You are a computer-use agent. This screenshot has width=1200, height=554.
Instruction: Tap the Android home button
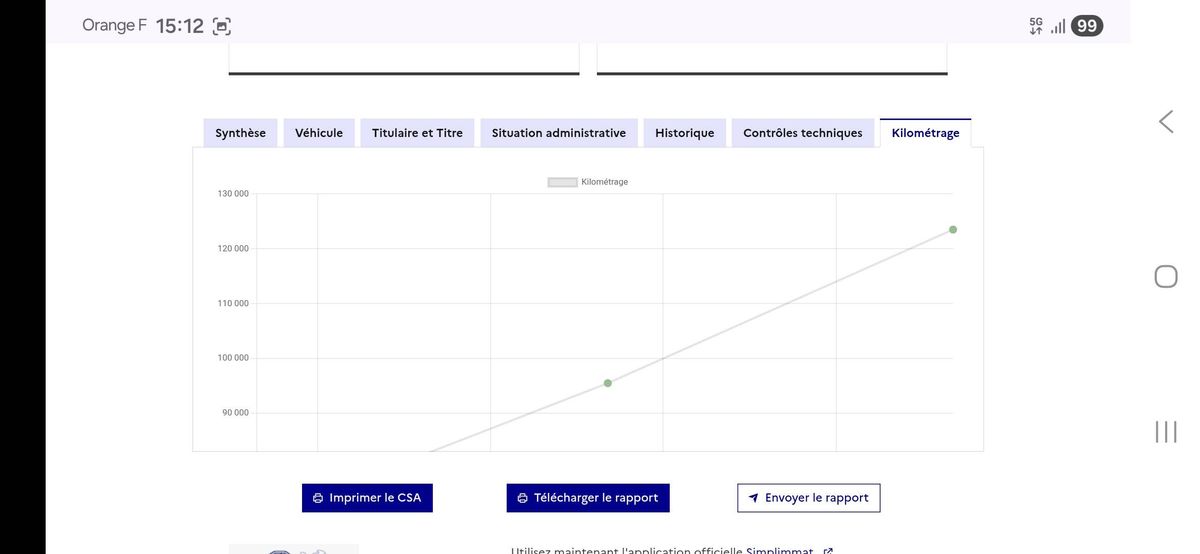tap(1166, 277)
